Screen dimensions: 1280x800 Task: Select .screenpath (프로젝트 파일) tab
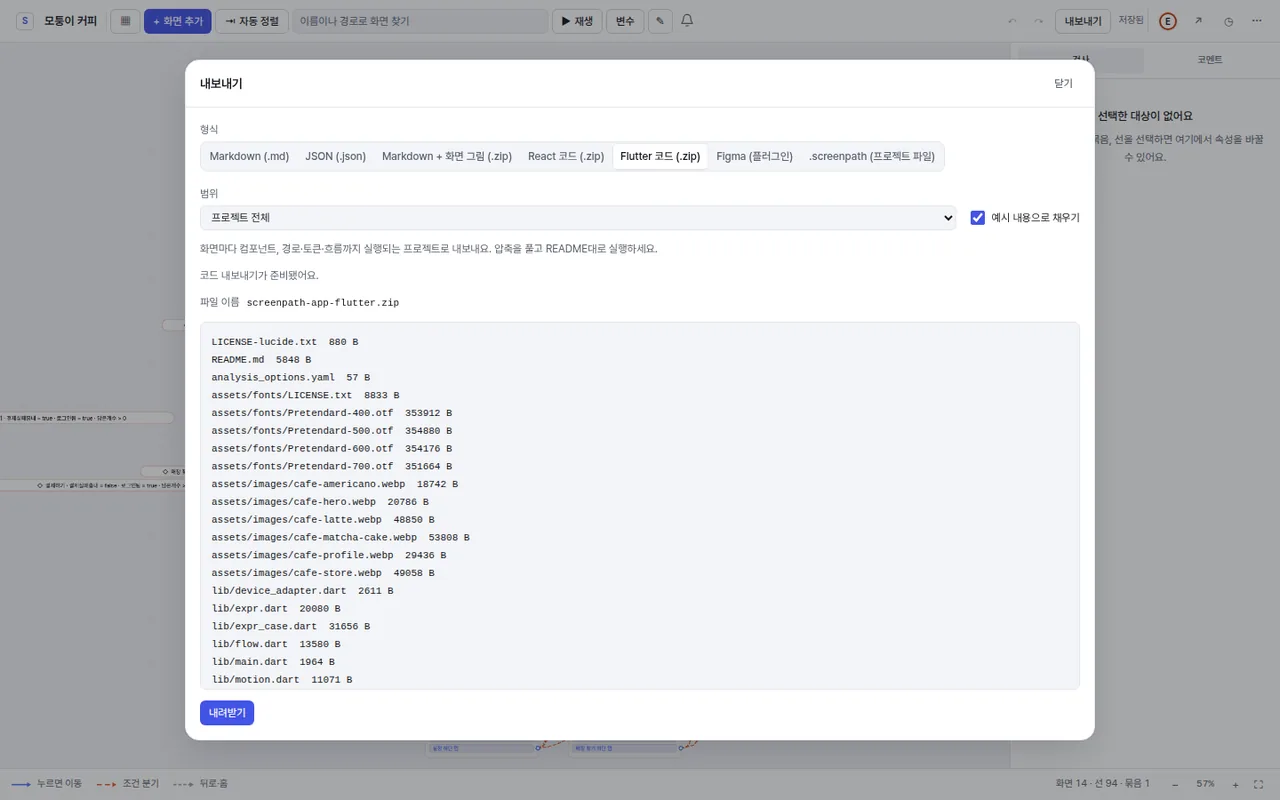(x=873, y=156)
